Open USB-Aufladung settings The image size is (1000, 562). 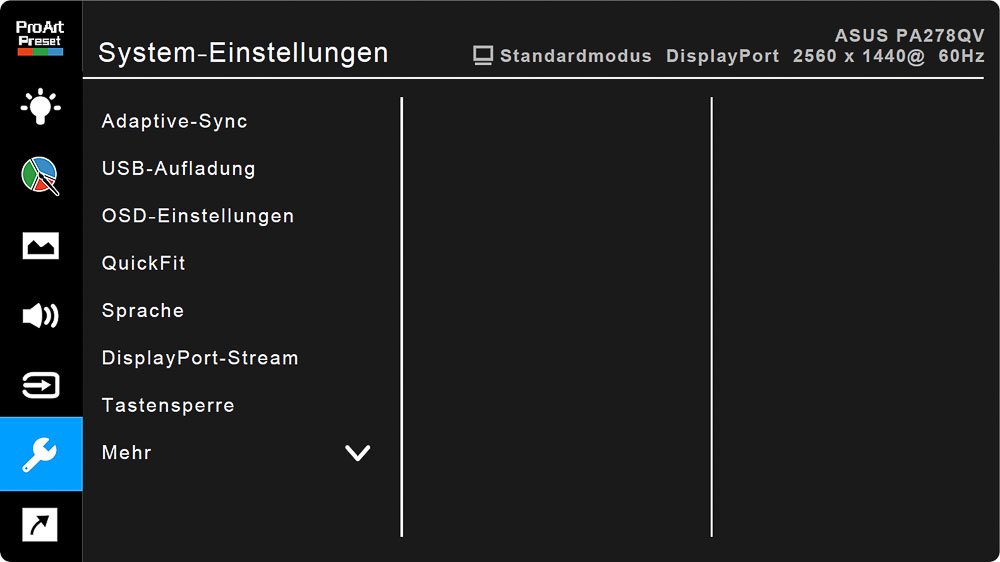(179, 169)
